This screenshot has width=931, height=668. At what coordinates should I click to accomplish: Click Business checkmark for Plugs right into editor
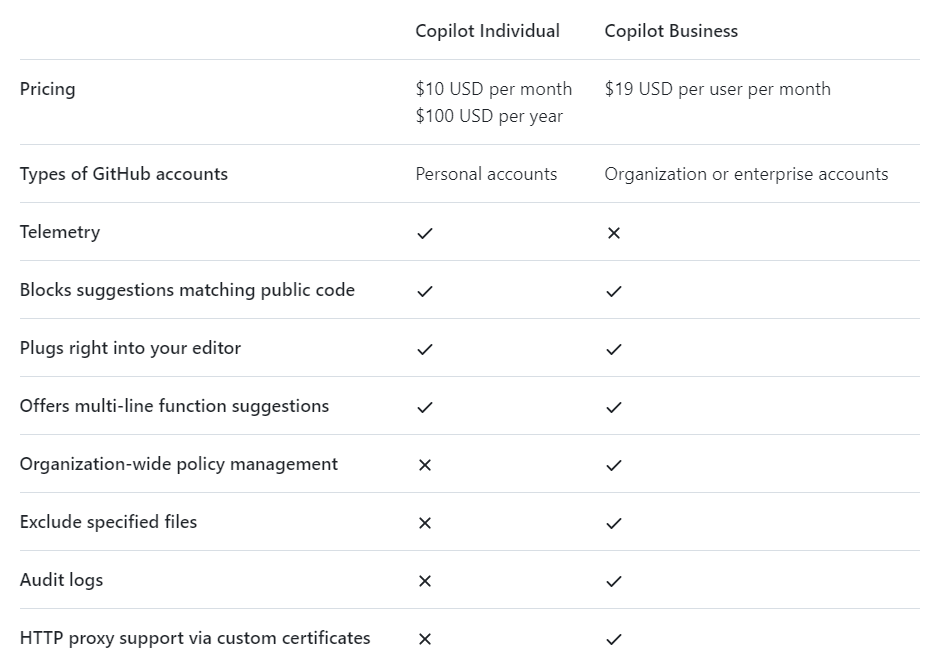coord(614,349)
